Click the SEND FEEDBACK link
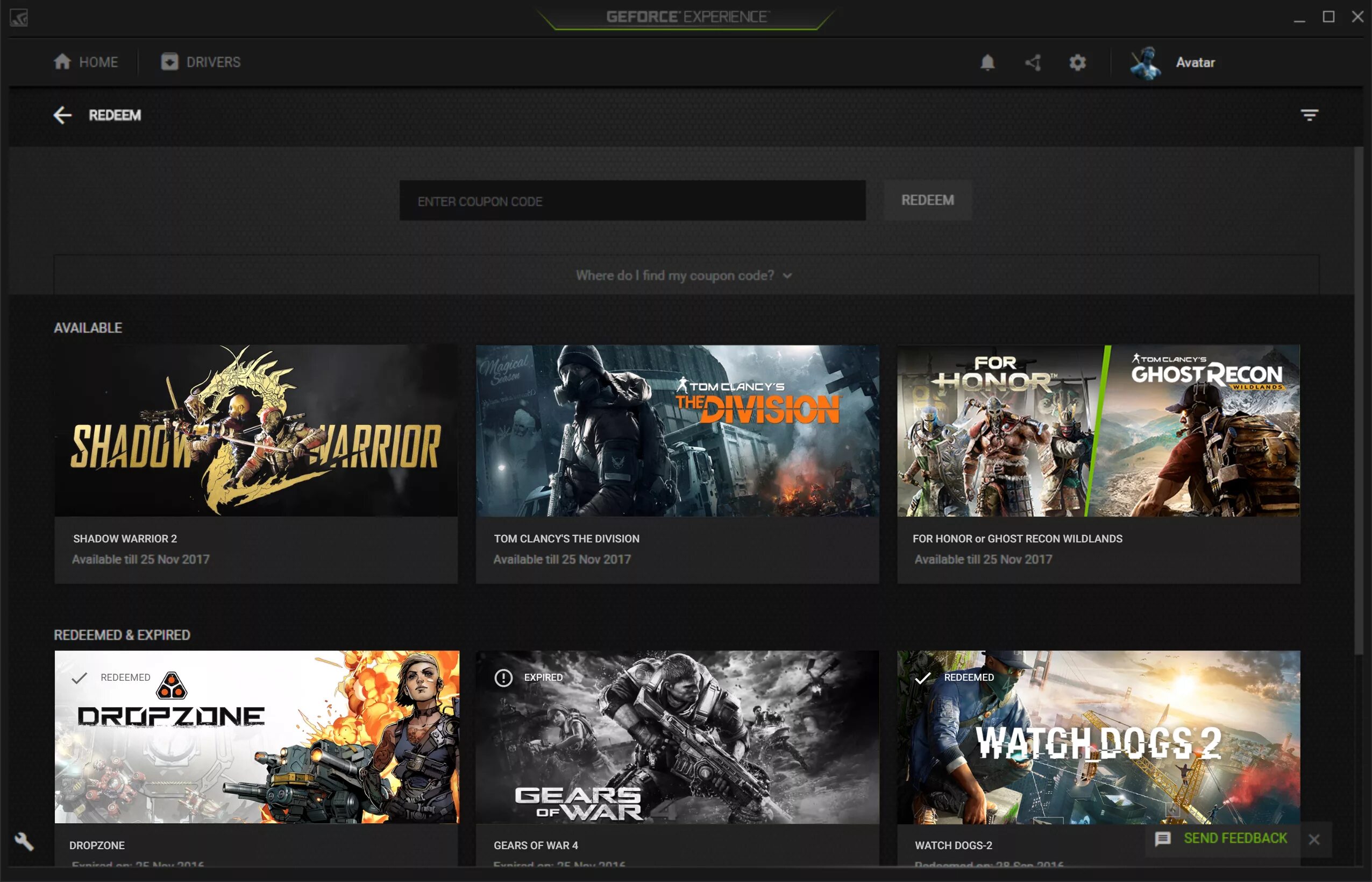 (x=1235, y=838)
